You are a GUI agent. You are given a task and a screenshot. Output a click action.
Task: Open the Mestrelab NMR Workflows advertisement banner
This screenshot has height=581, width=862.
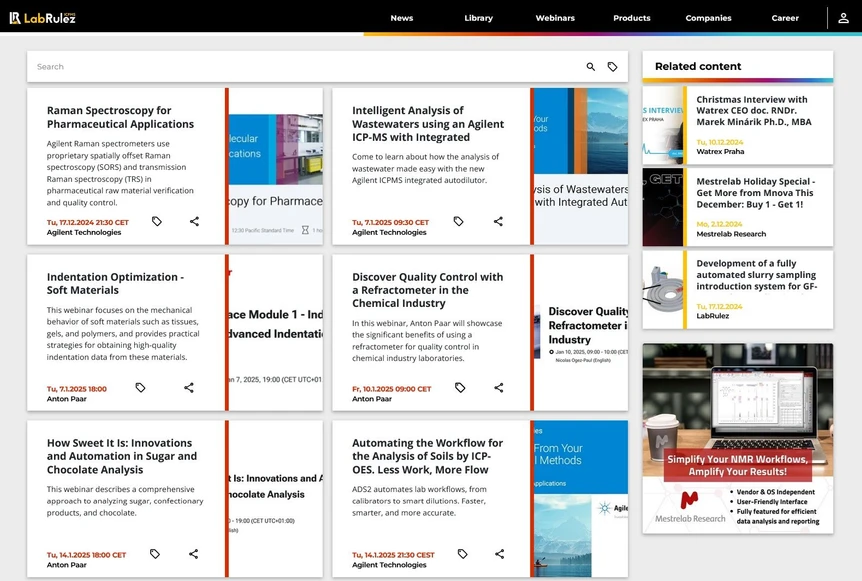pyautogui.click(x=738, y=439)
